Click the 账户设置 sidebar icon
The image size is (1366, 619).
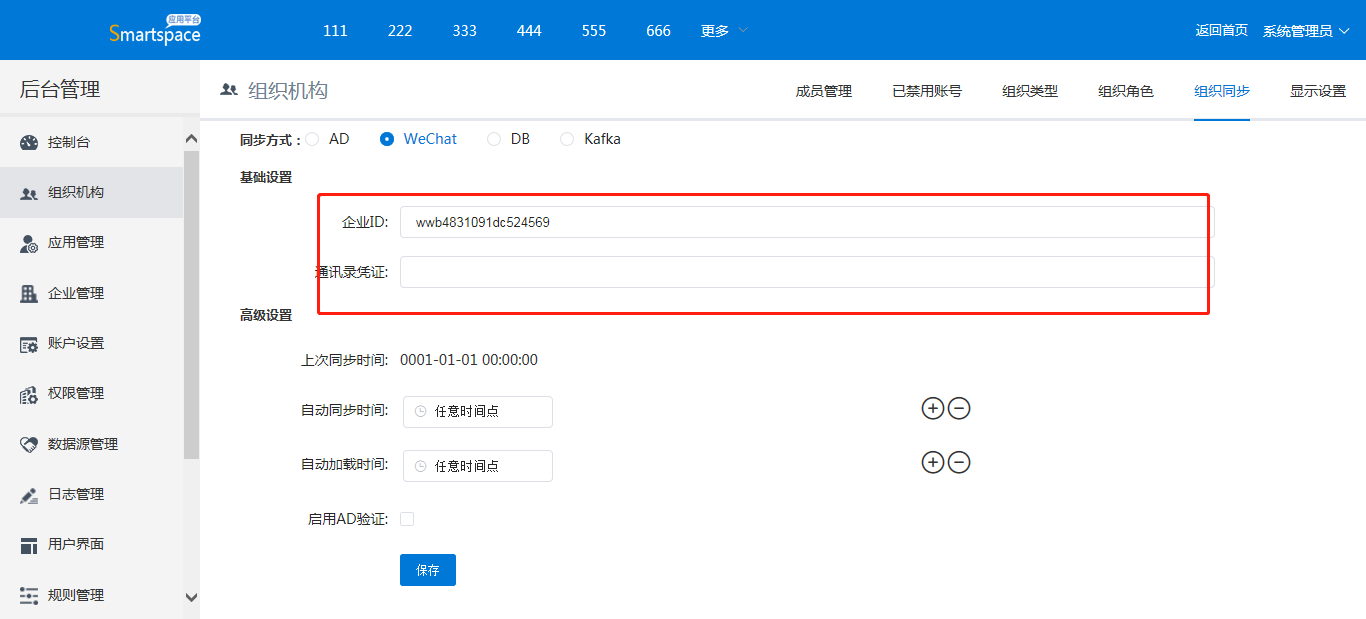tap(29, 344)
